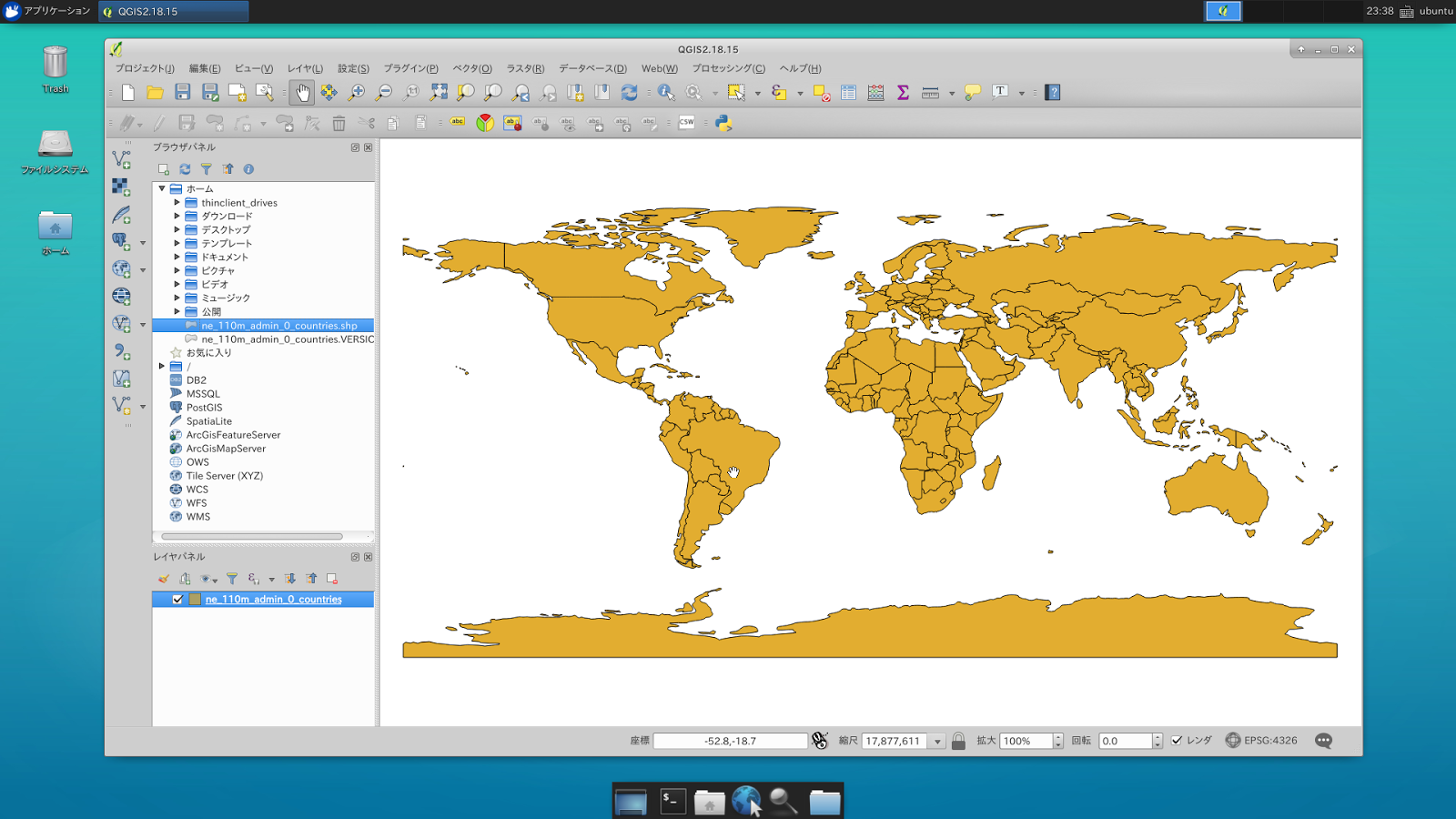This screenshot has width=1456, height=819.
Task: Select the Pan Map hand tool
Action: tap(302, 92)
